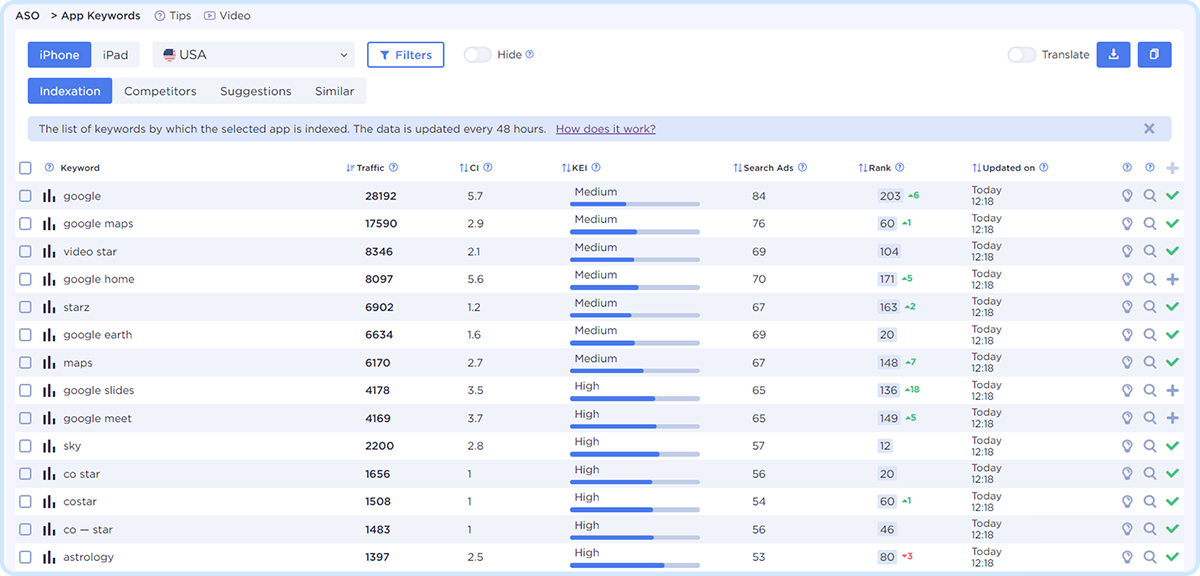Check the box for google earth keyword
Viewport: 1200px width, 576px height.
pos(25,335)
